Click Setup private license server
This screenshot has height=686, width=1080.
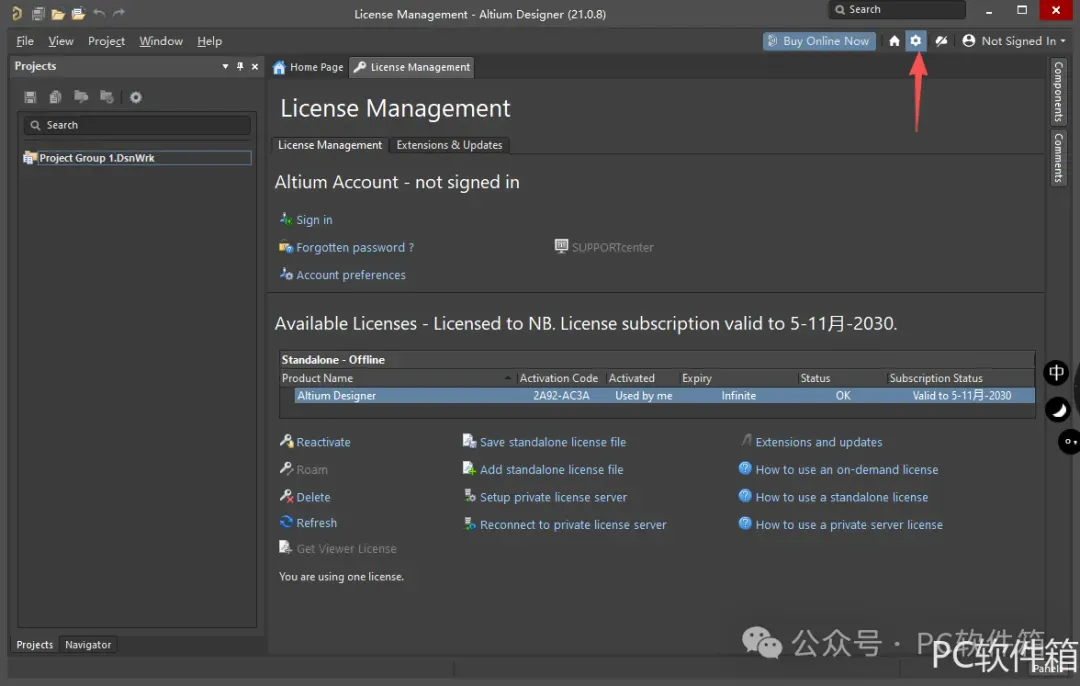(553, 497)
